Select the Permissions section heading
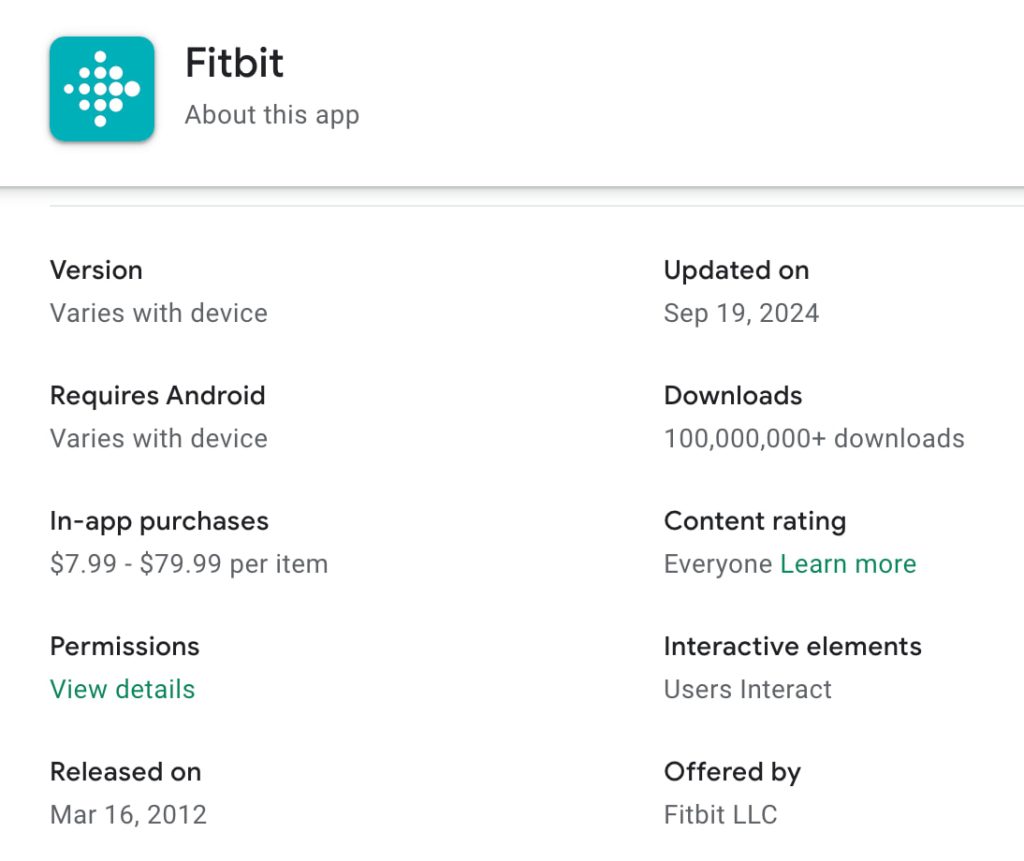The width and height of the screenshot is (1024, 861). click(125, 646)
